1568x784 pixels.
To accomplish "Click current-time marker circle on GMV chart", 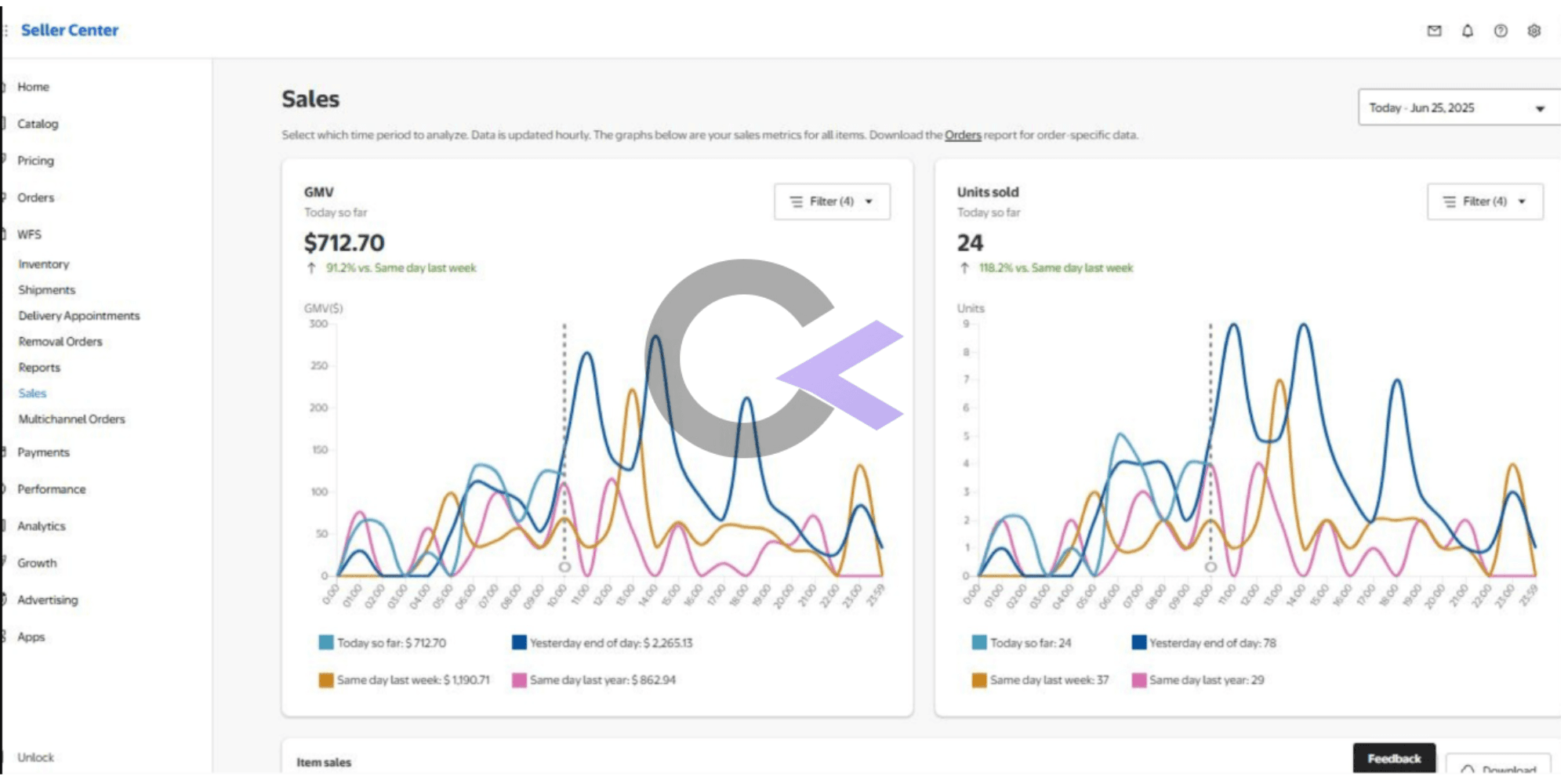I will tap(564, 567).
